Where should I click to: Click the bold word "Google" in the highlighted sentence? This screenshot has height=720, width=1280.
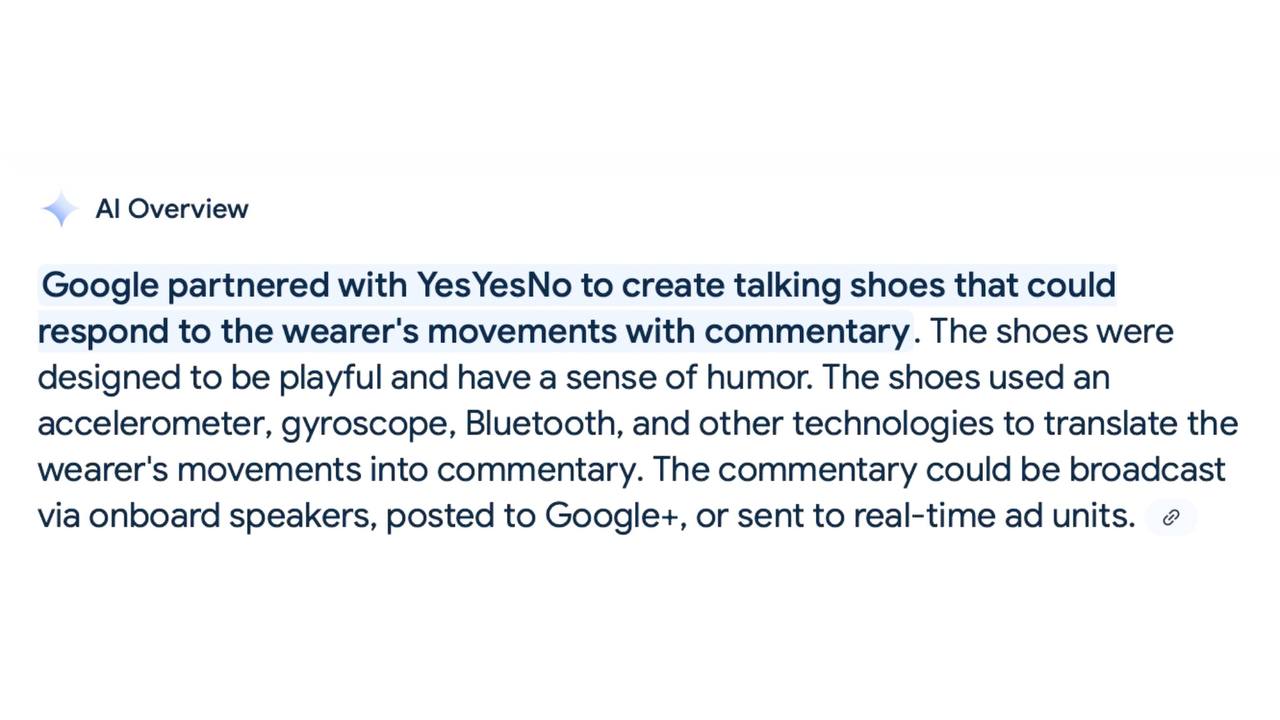pos(100,285)
